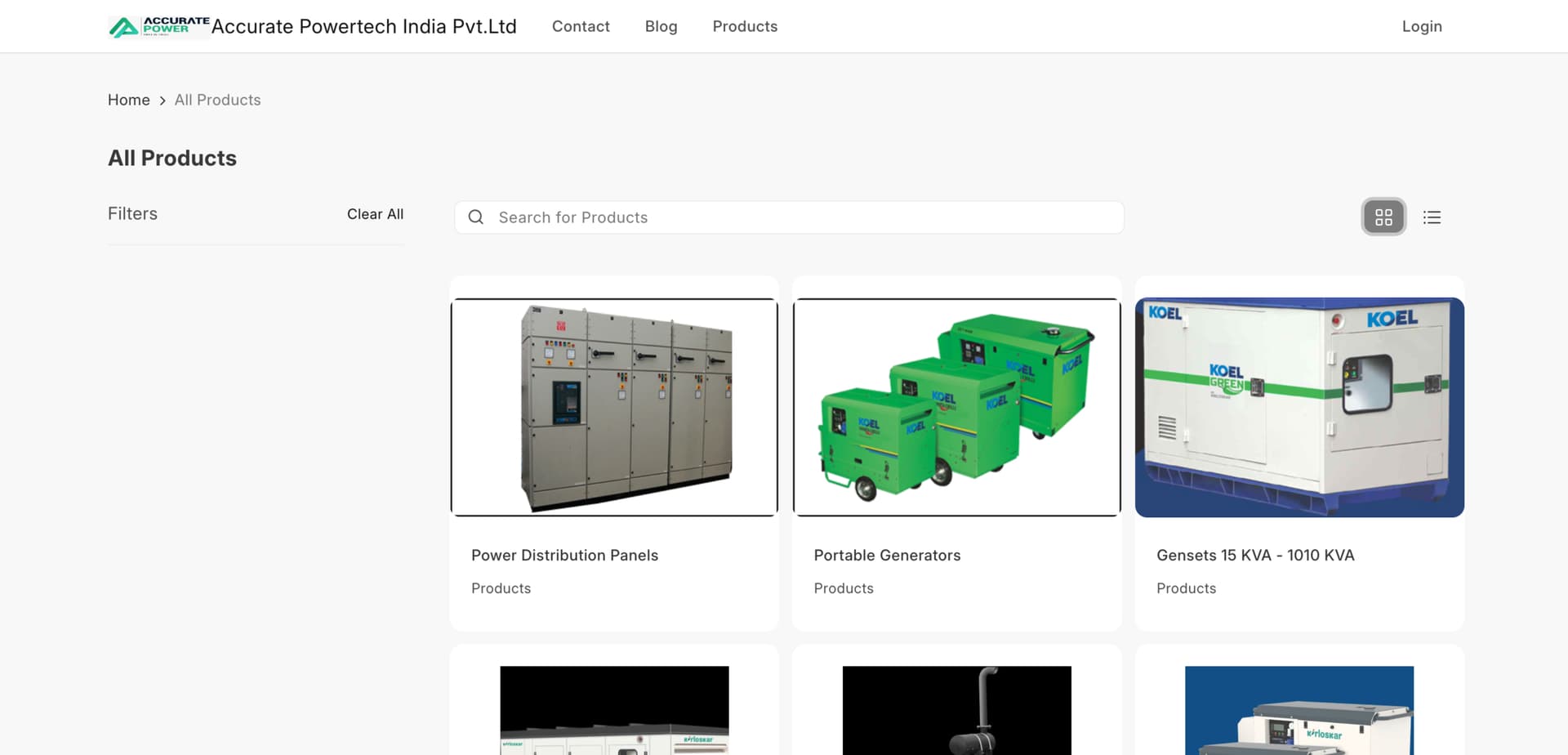Open the white KOEL Gensets image

(1299, 407)
